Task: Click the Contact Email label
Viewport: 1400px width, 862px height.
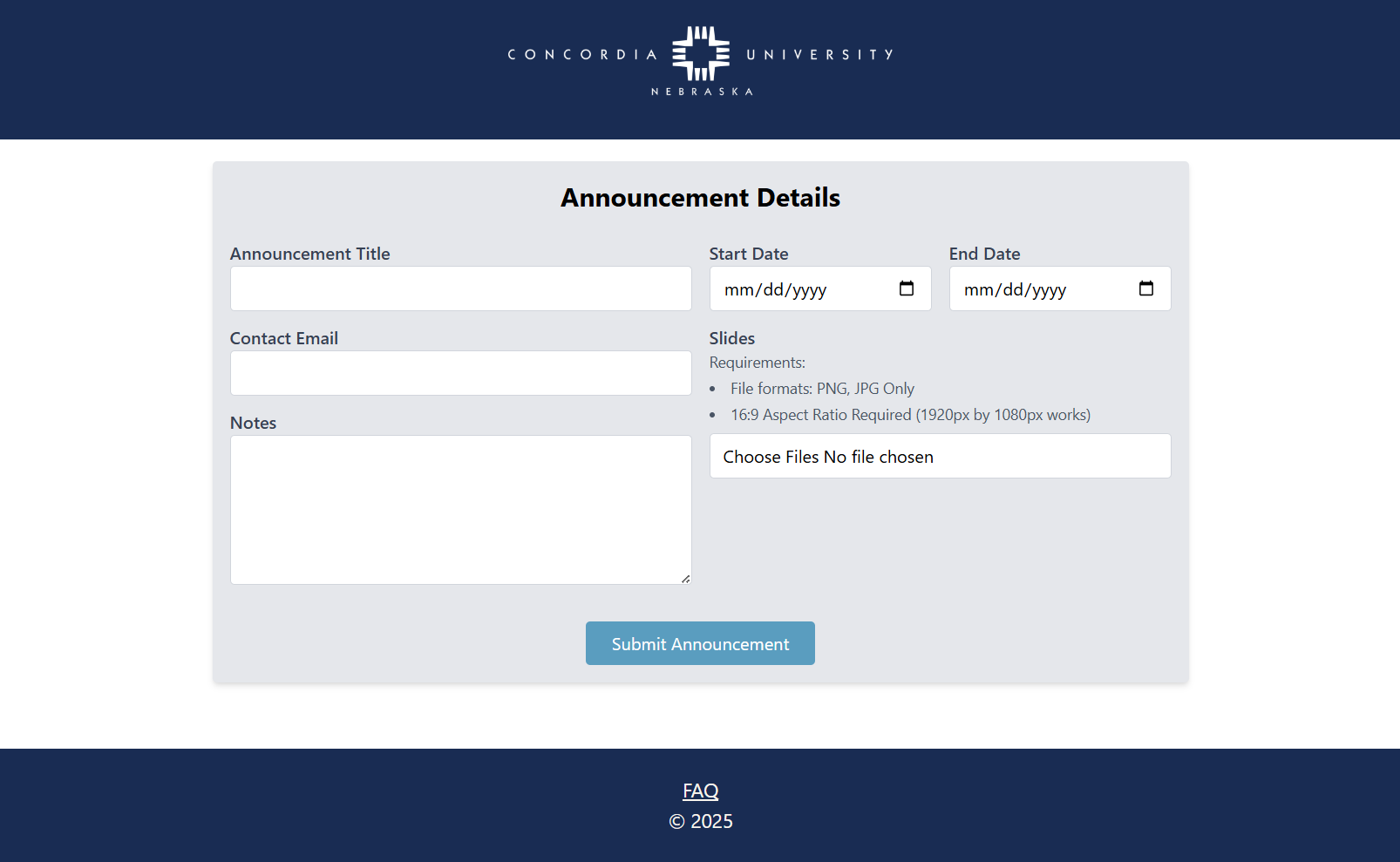Action: (x=284, y=338)
